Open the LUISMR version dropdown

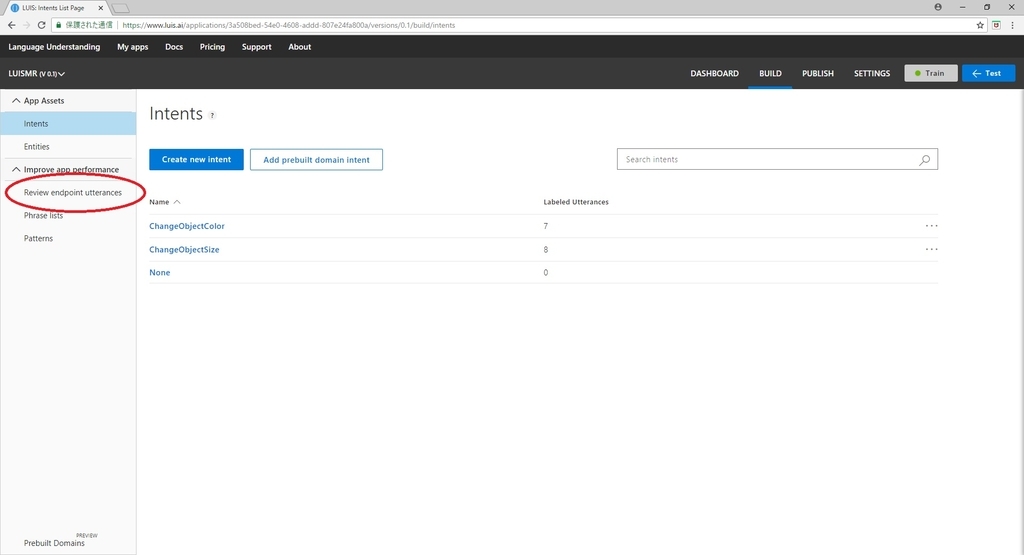37,74
